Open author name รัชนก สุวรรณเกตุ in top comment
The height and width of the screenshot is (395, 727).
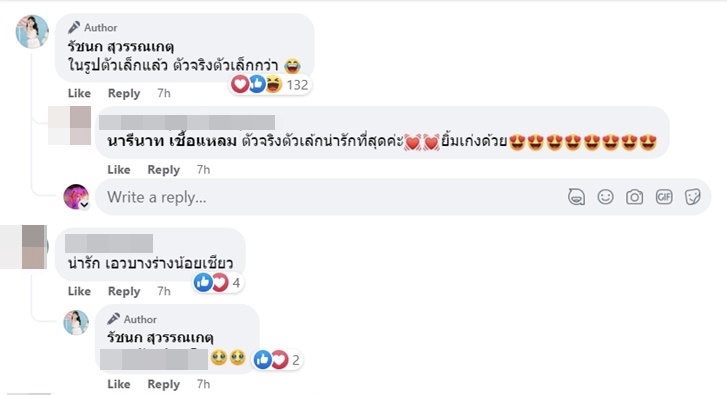(121, 47)
